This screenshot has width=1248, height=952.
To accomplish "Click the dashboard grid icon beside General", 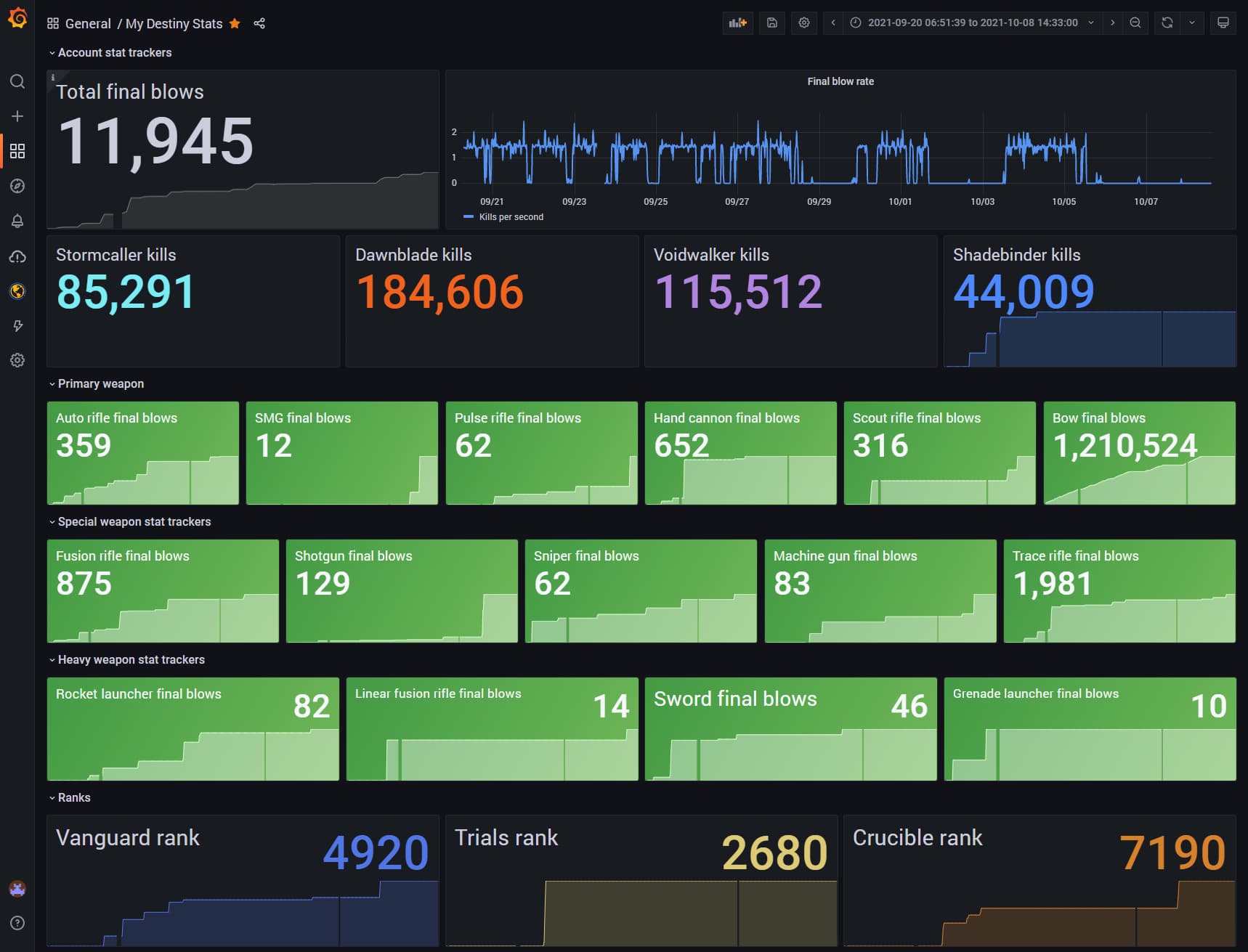I will pos(52,23).
